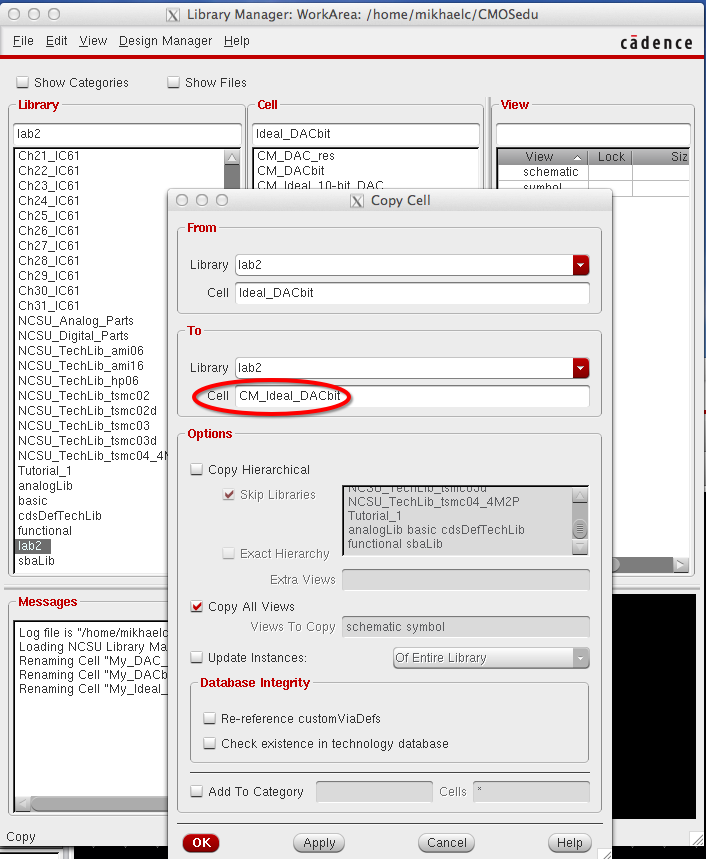
Task: Enable Show Files checkbox
Action: (174, 82)
